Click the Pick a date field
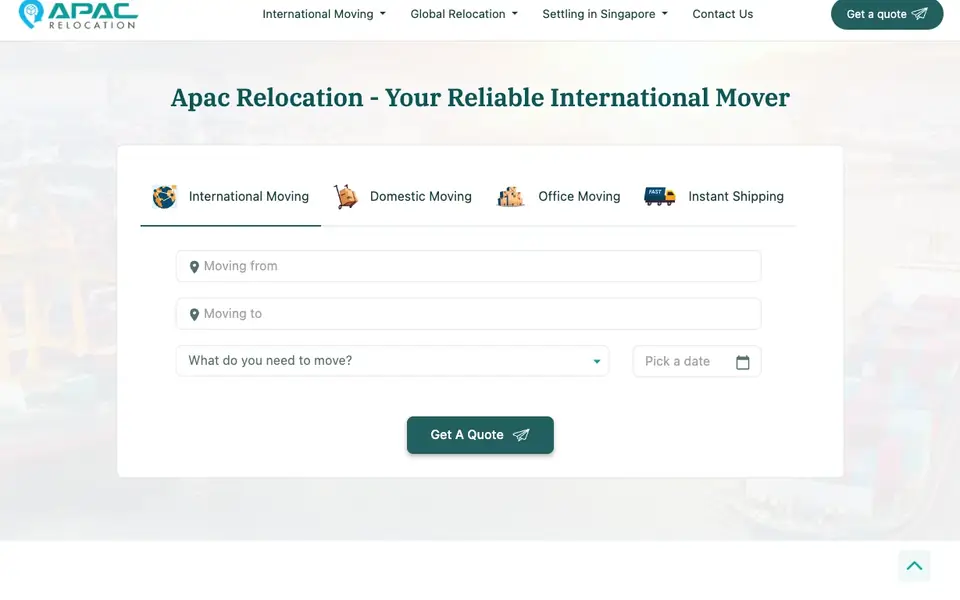The height and width of the screenshot is (600, 960). pos(697,361)
